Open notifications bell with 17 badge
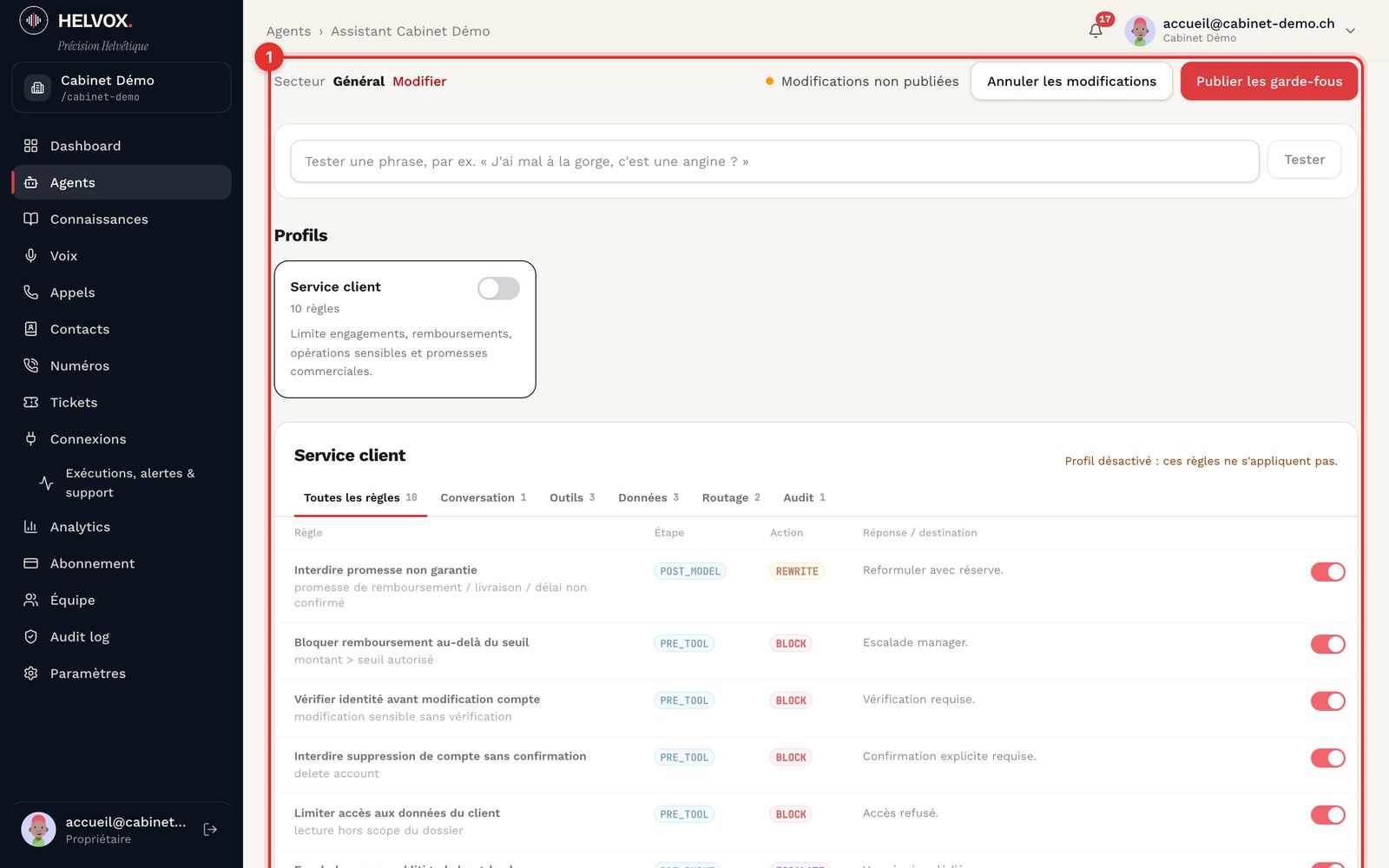This screenshot has height=868, width=1389. point(1096,30)
